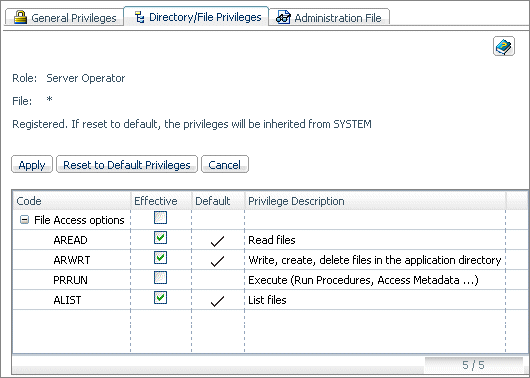
Task: Click the ARWRT default checkmark
Action: point(217,261)
